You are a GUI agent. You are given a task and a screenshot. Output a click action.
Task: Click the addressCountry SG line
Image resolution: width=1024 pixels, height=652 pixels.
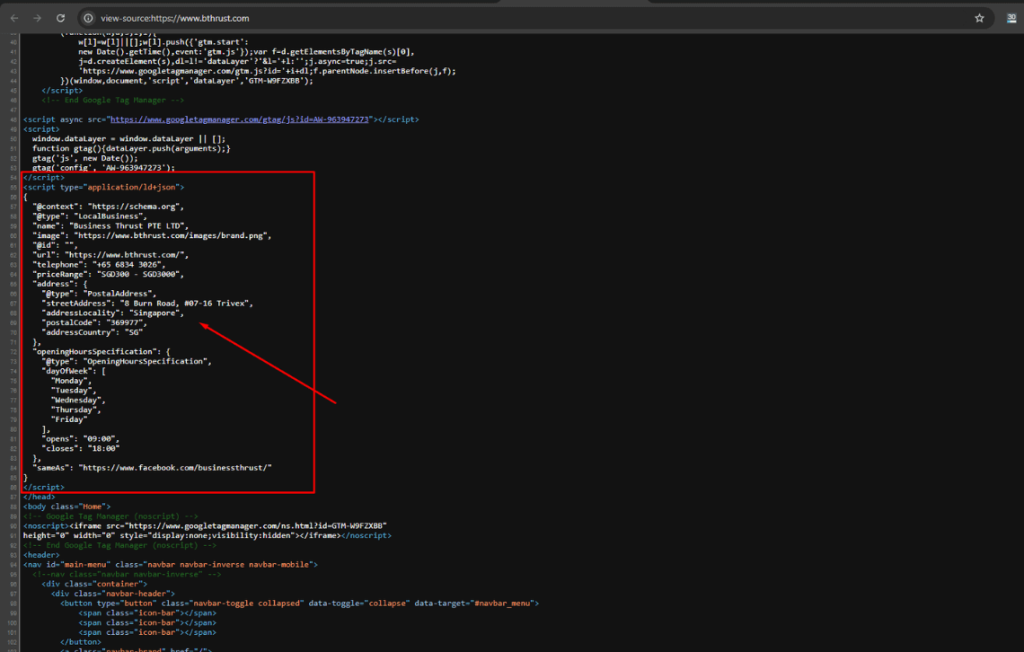pyautogui.click(x=92, y=333)
